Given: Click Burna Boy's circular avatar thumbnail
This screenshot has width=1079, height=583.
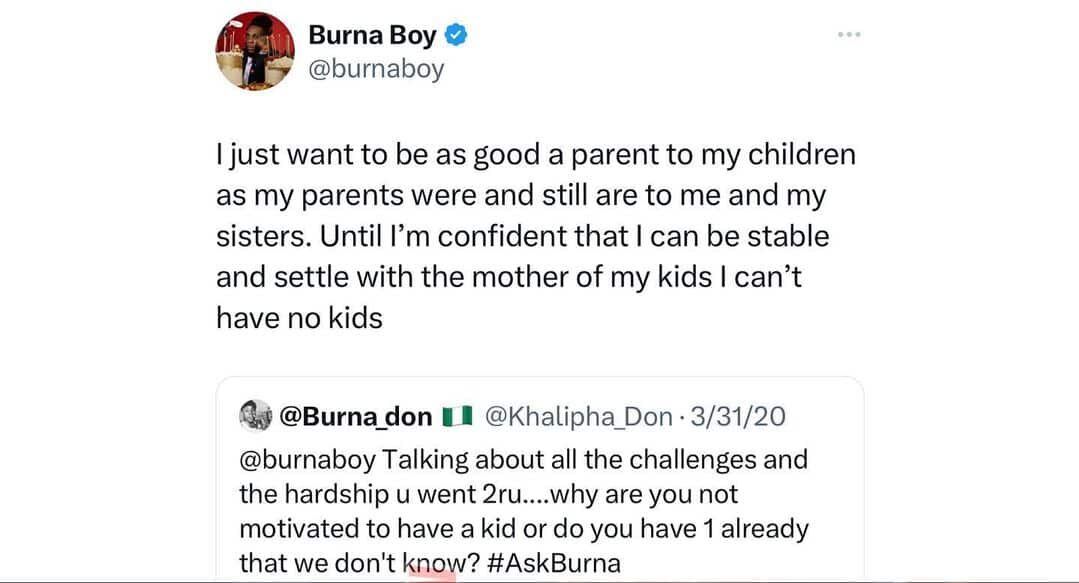Looking at the screenshot, I should (x=255, y=50).
